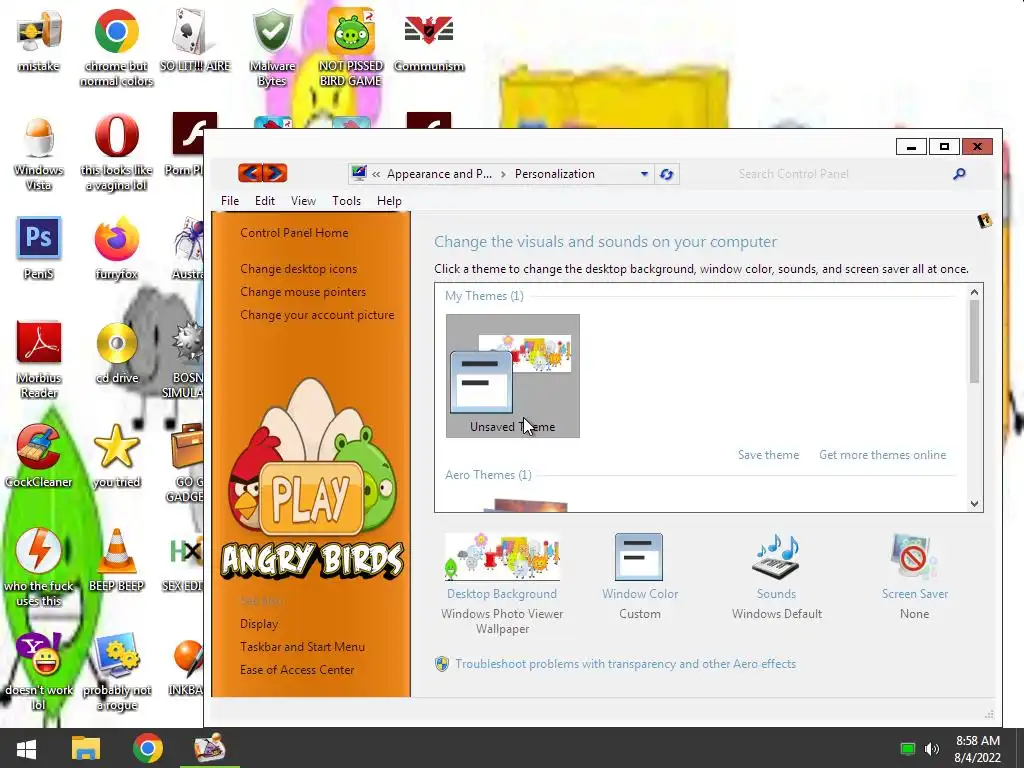Open Chrome from the taskbar
1024x768 pixels.
(148, 748)
